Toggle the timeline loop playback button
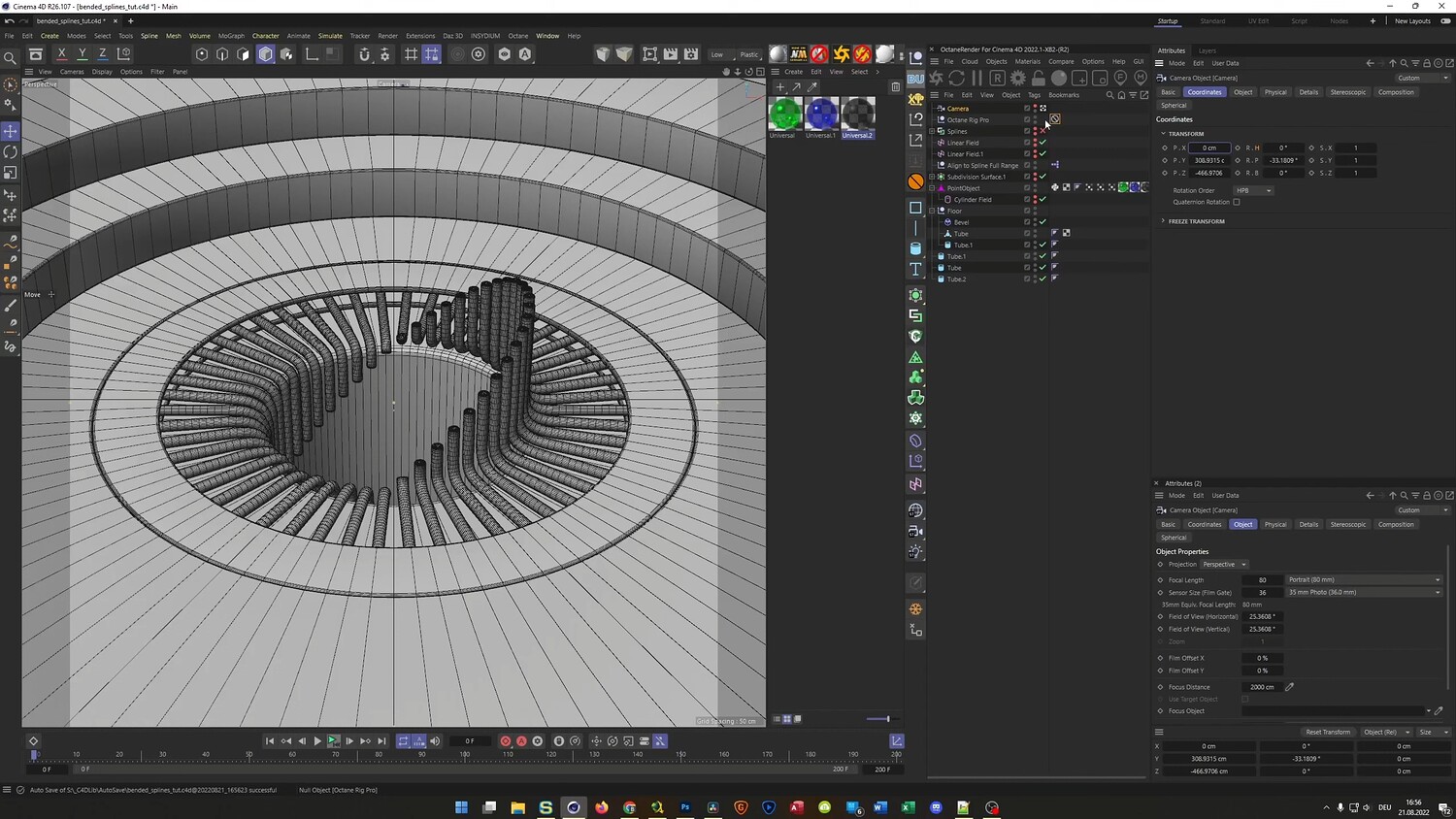Image resolution: width=1456 pixels, height=819 pixels. tap(403, 741)
